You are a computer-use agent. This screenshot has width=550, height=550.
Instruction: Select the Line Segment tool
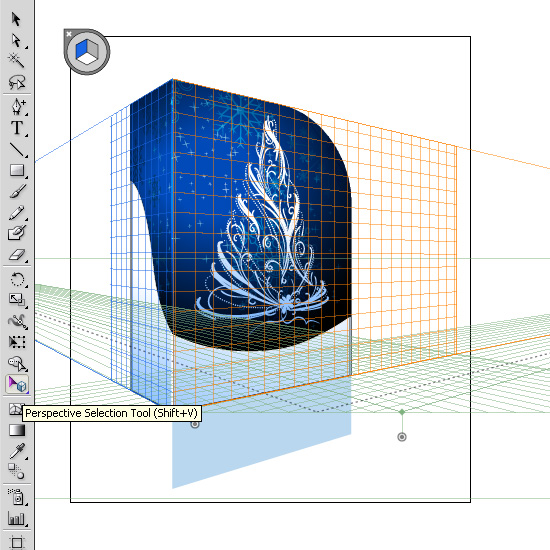point(16,149)
